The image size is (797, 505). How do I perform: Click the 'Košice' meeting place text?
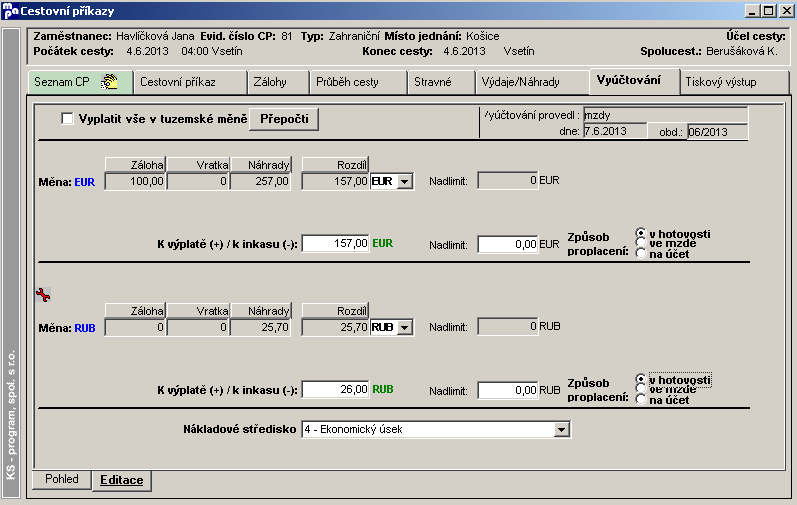click(x=483, y=36)
